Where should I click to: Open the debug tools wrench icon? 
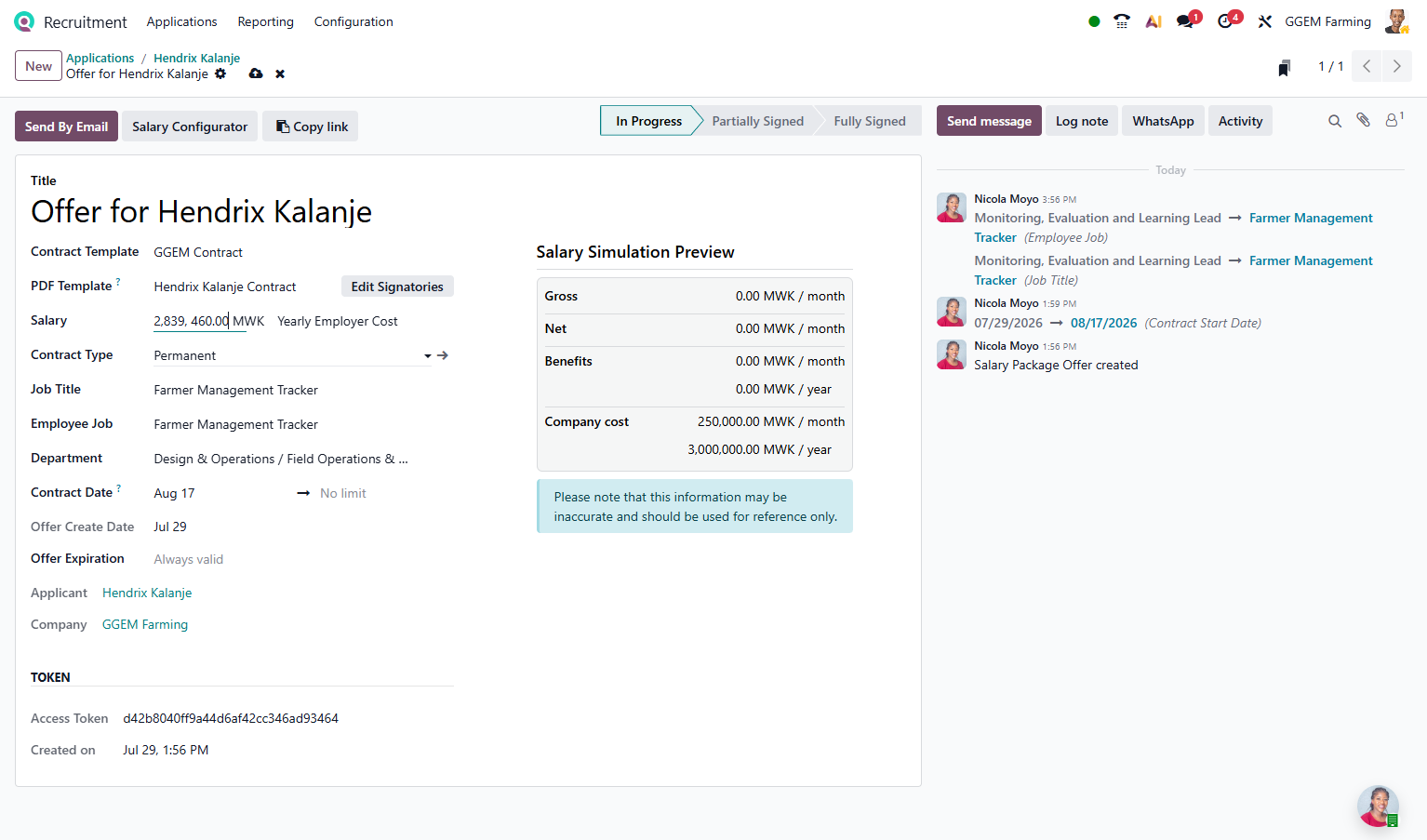coord(1265,21)
